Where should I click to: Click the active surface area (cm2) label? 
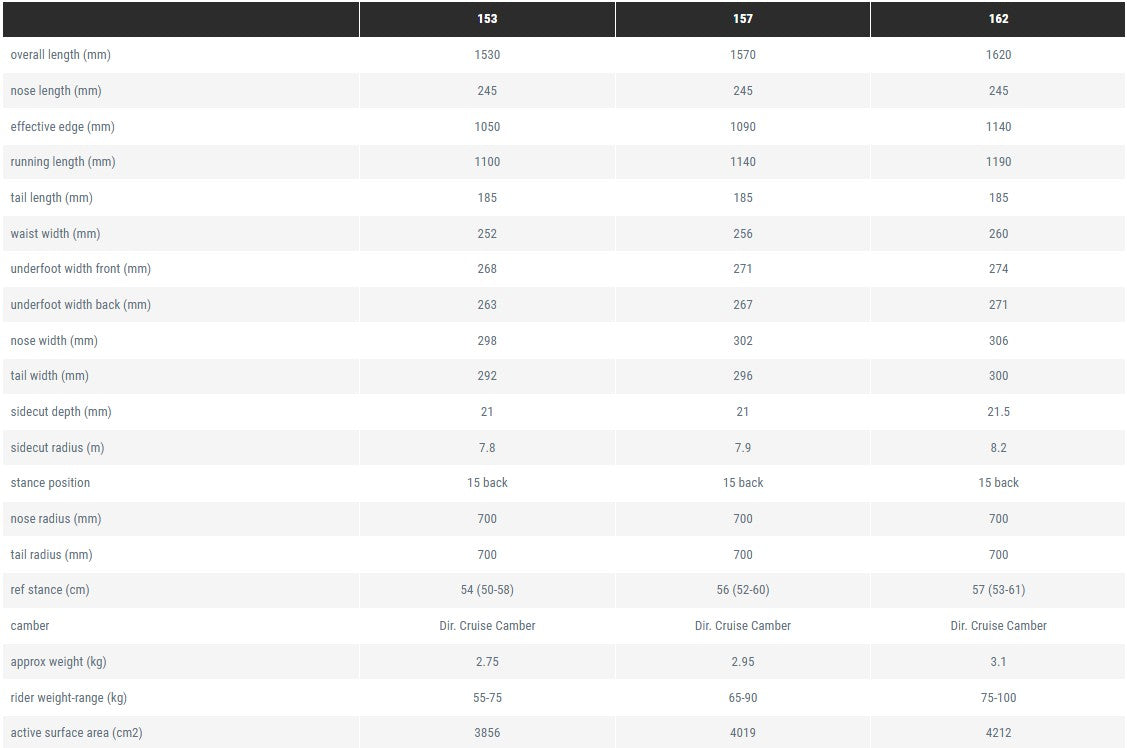click(76, 733)
